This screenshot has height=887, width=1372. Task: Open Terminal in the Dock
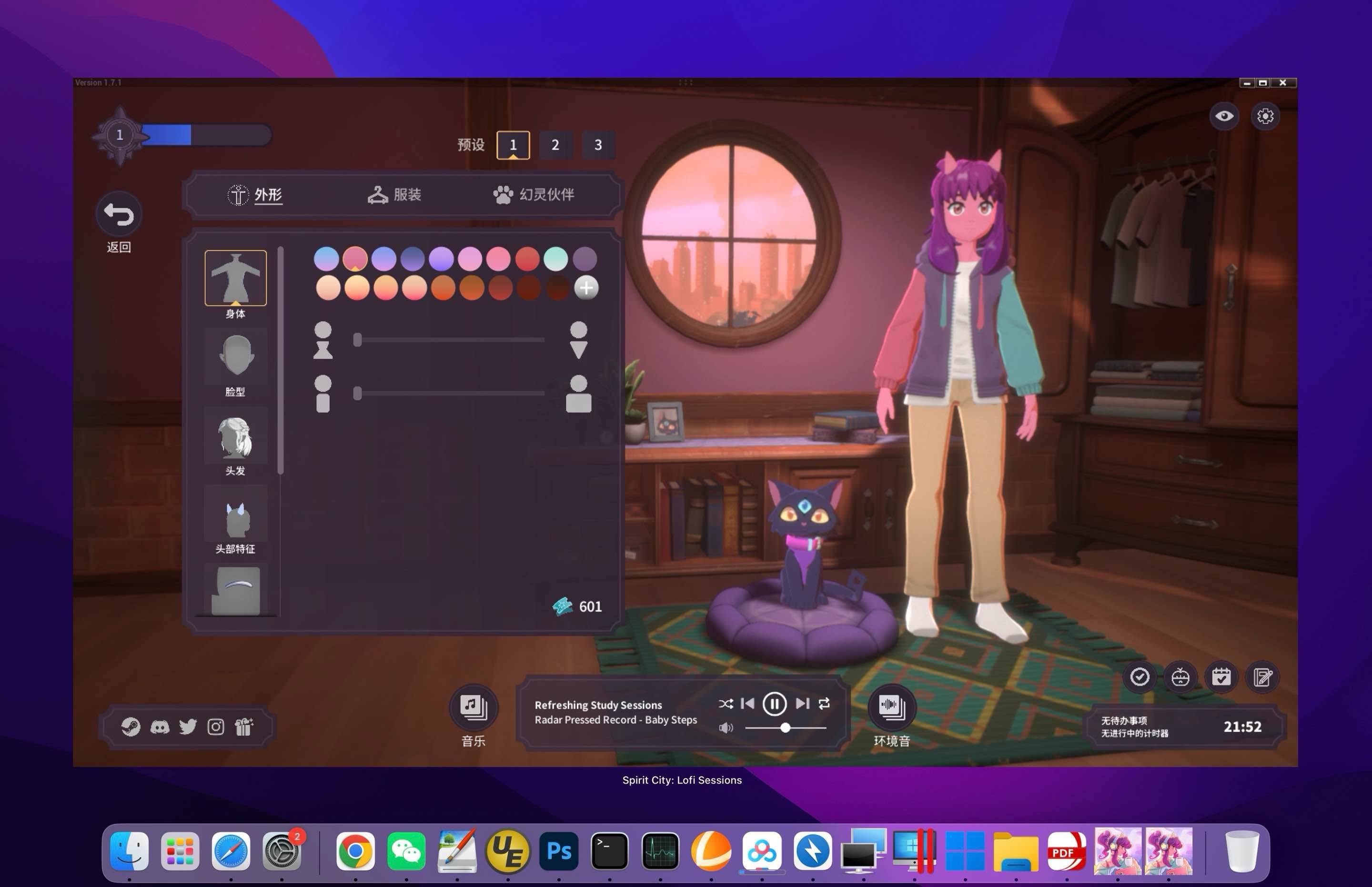click(609, 851)
